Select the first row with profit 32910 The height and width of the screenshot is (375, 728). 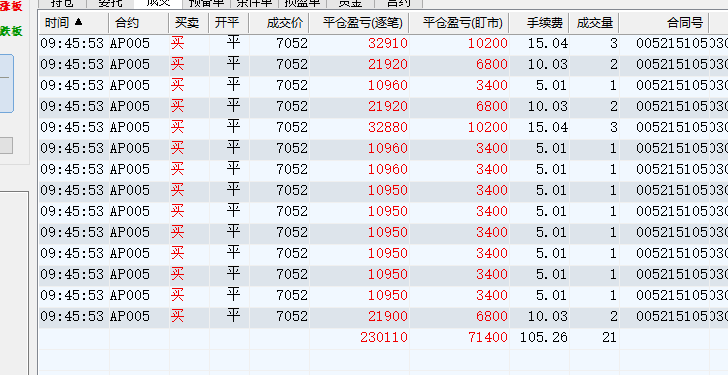pos(383,44)
